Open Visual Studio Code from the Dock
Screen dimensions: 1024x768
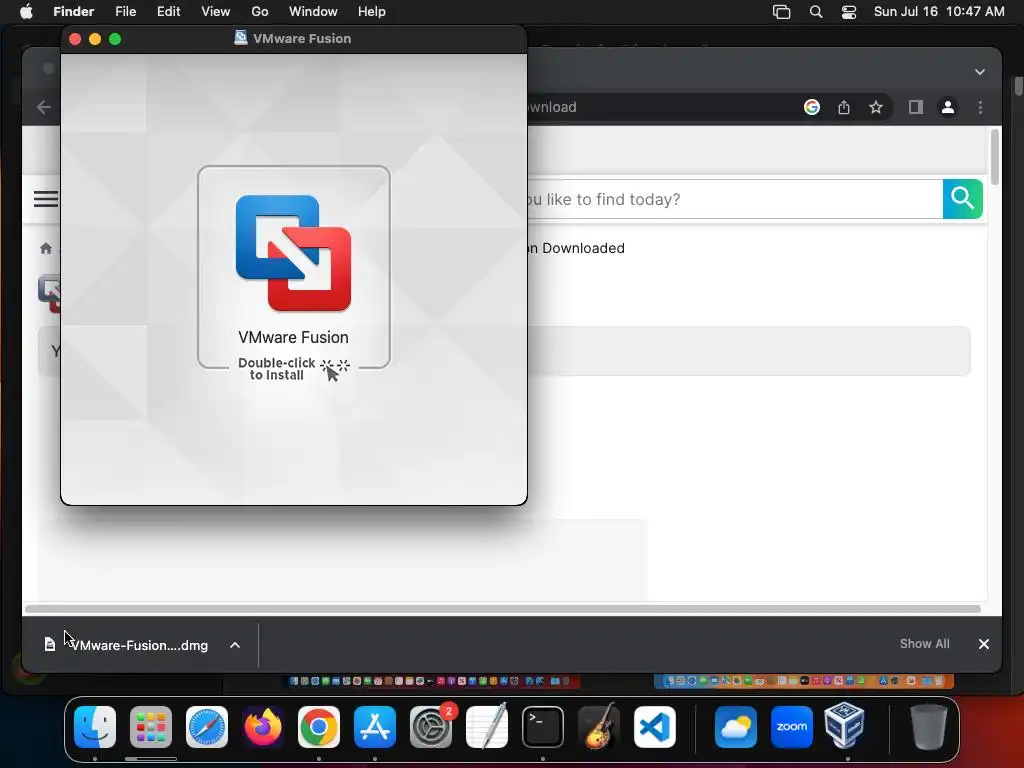point(655,727)
